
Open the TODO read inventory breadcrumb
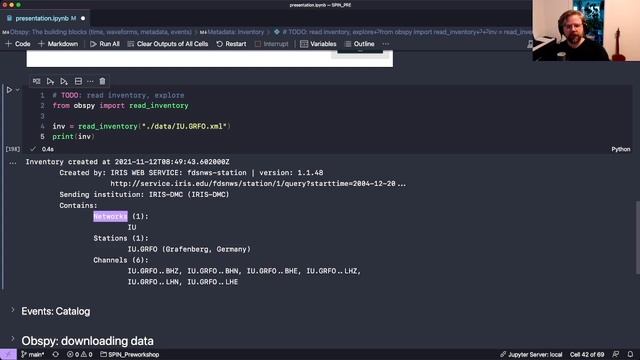[x=402, y=32]
